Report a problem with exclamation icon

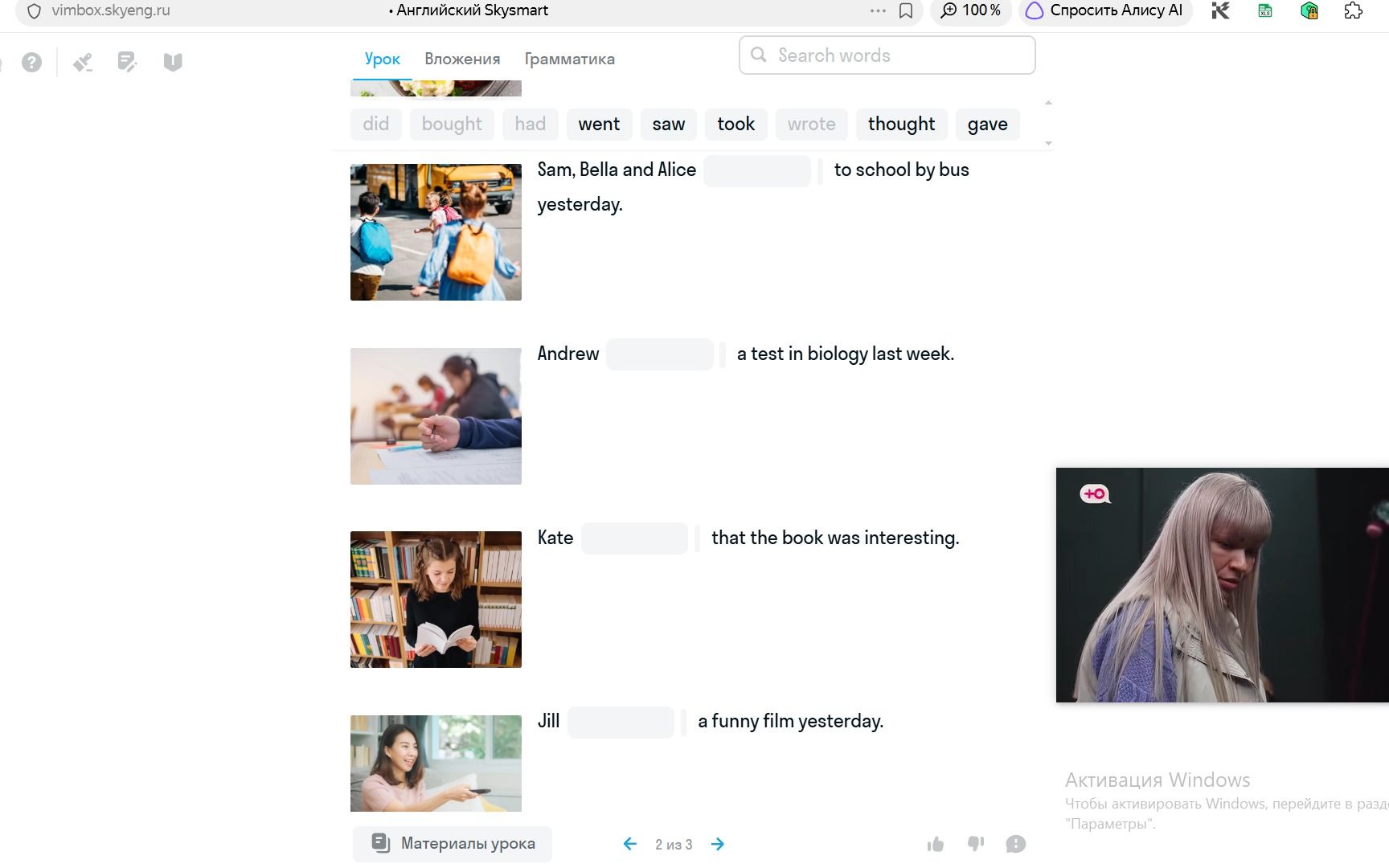pyautogui.click(x=1016, y=844)
